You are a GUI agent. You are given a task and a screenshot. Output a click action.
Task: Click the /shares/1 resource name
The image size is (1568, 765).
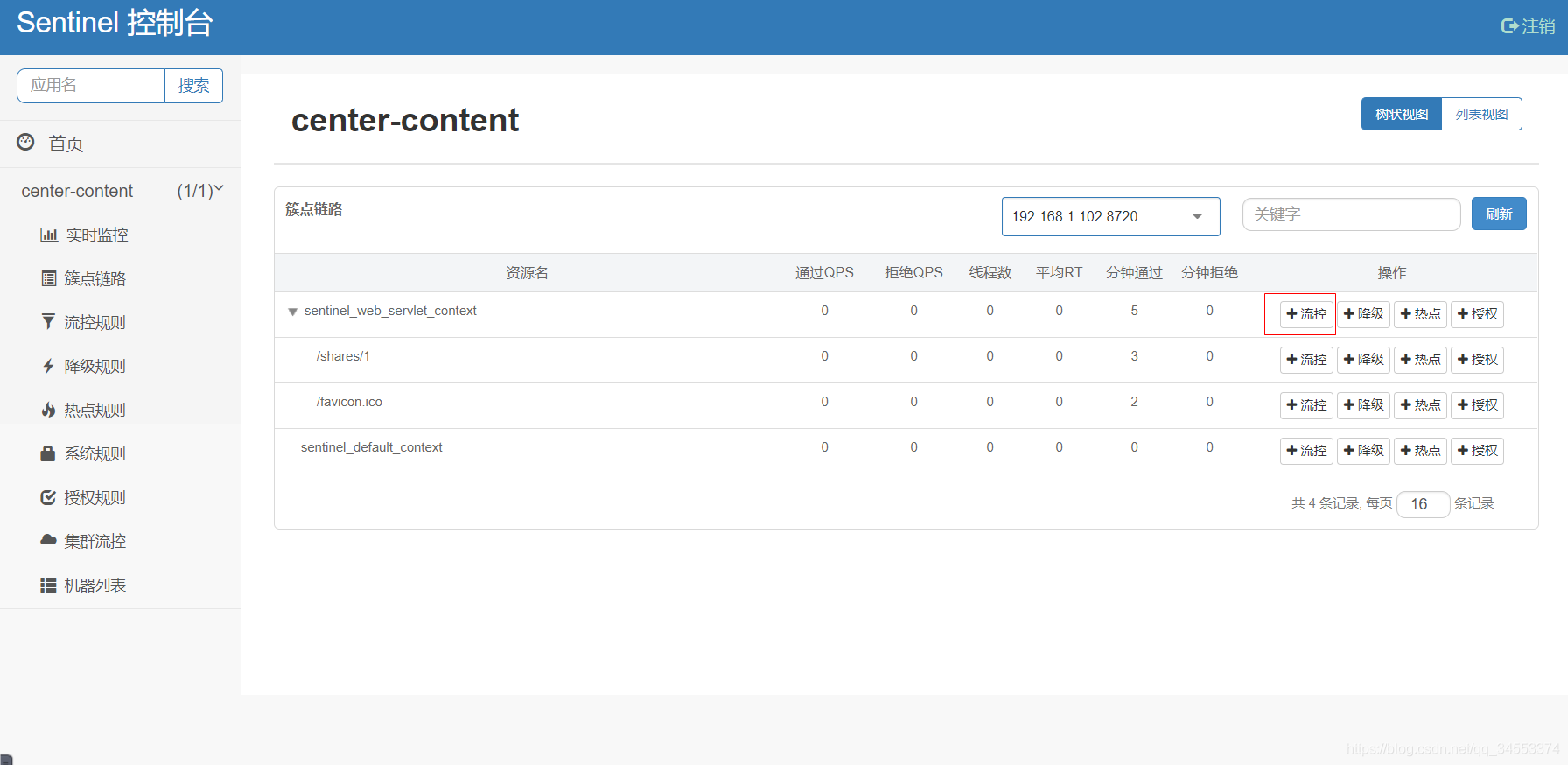[x=343, y=356]
